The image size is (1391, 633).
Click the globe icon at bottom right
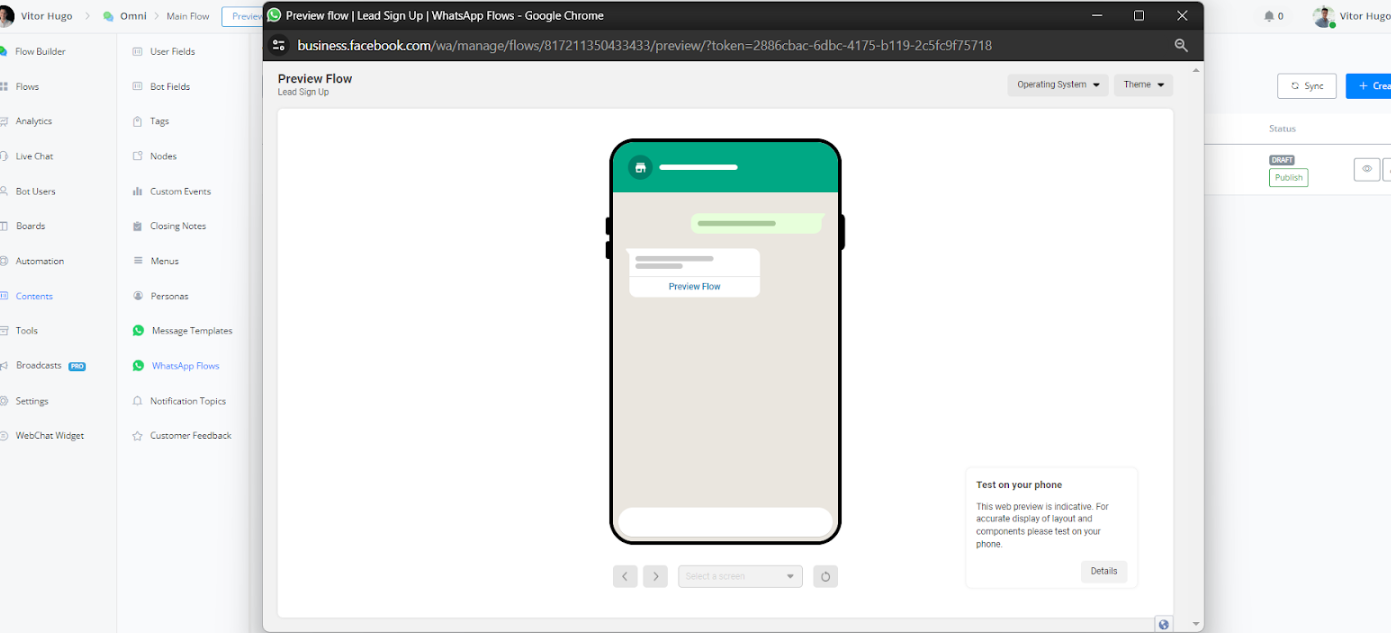coord(1163,624)
